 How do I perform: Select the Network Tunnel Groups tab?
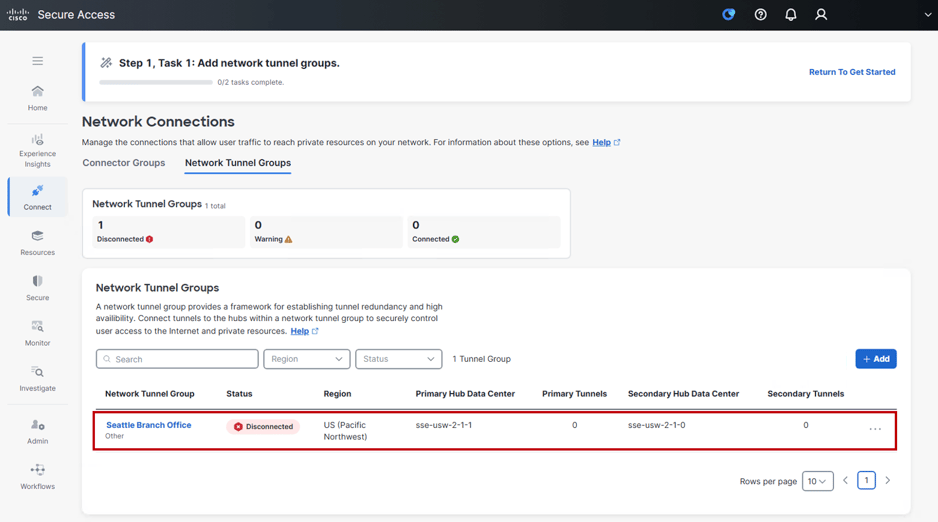tap(238, 163)
